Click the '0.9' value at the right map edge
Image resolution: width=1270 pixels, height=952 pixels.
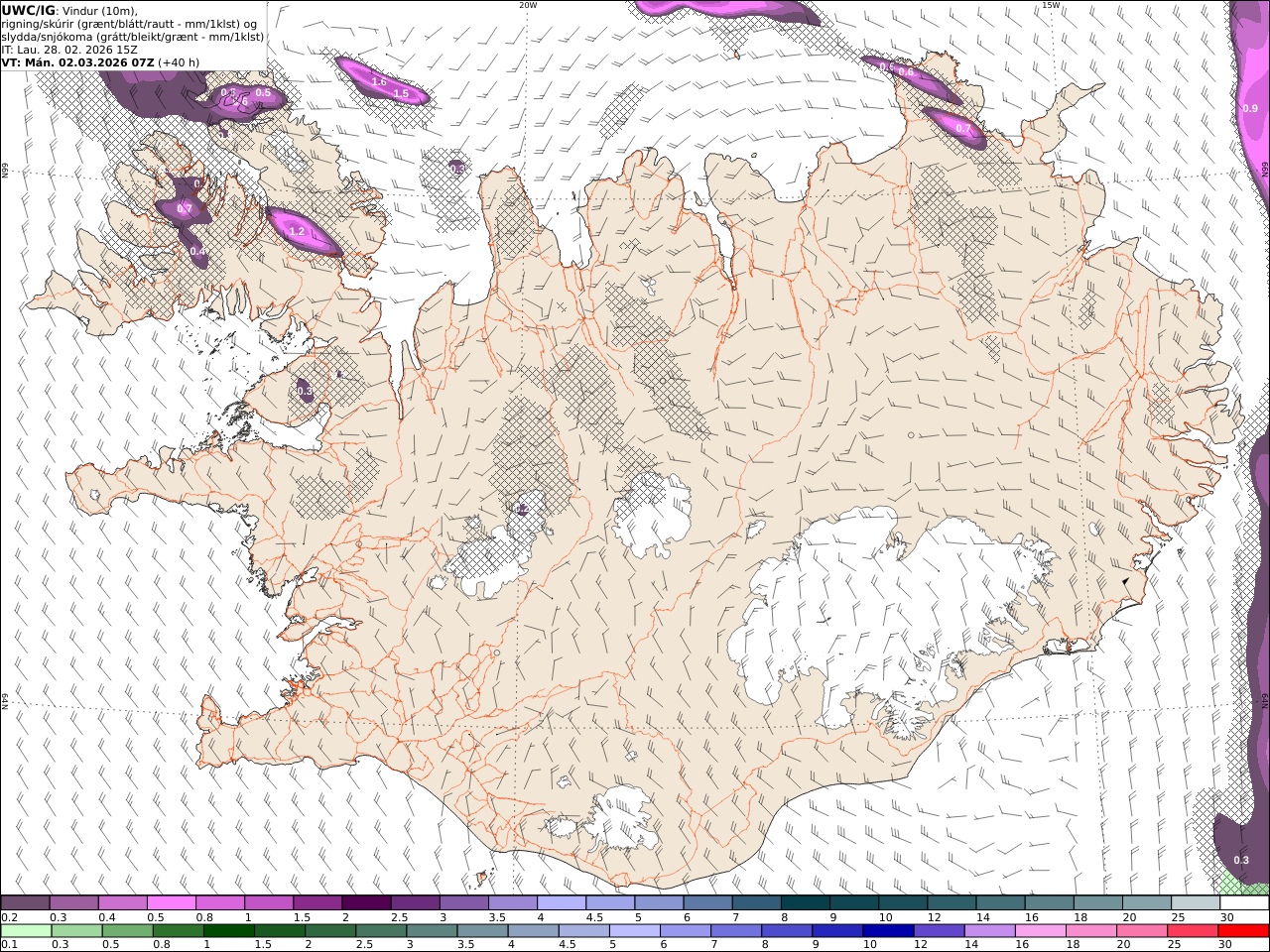tap(1250, 107)
